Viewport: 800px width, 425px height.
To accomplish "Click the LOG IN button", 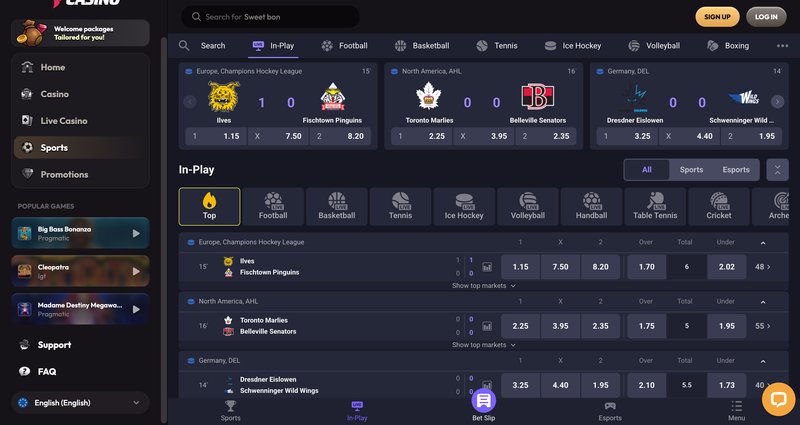I will [x=766, y=17].
